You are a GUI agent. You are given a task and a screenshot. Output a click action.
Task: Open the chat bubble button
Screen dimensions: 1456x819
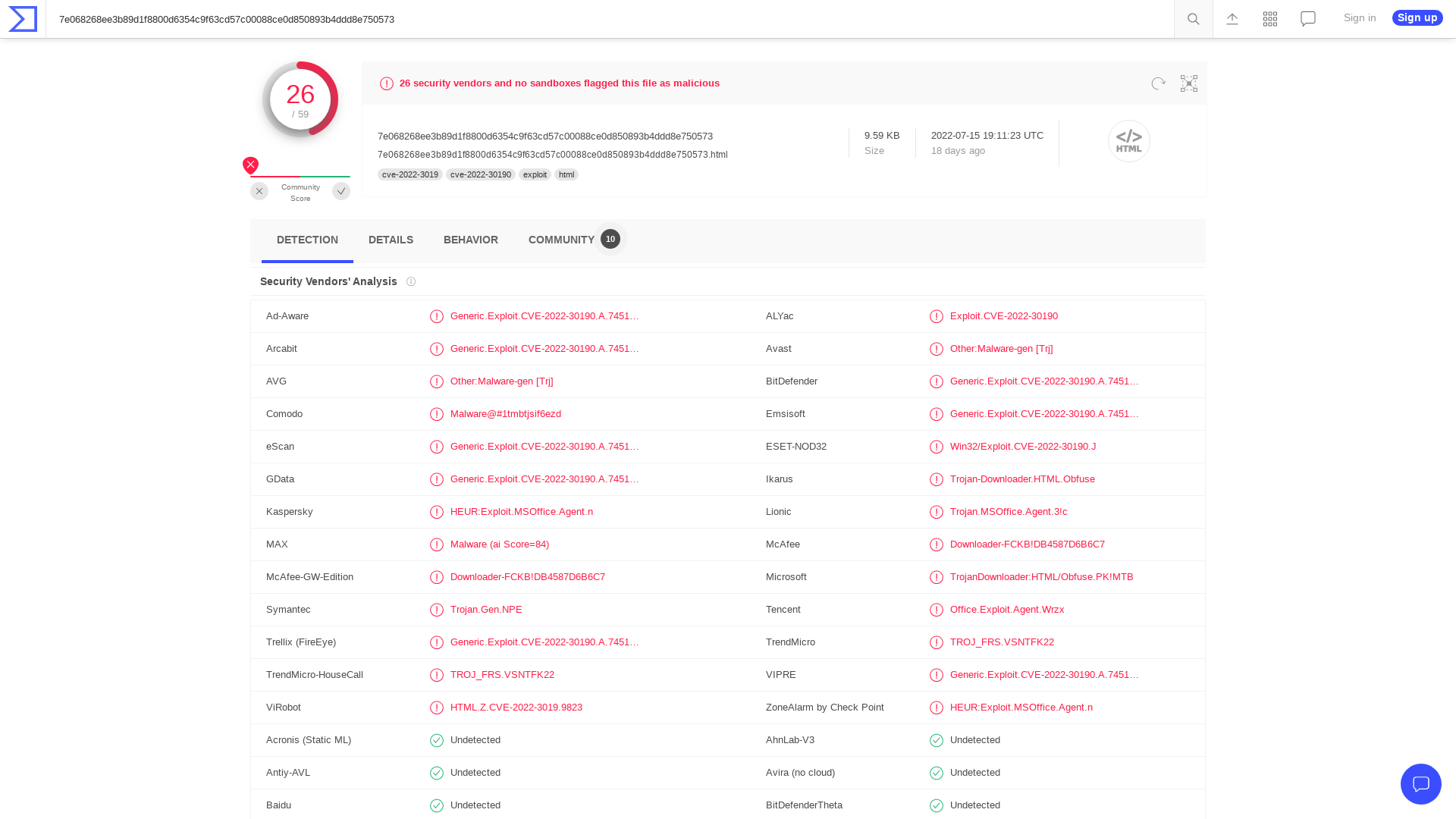click(1421, 784)
